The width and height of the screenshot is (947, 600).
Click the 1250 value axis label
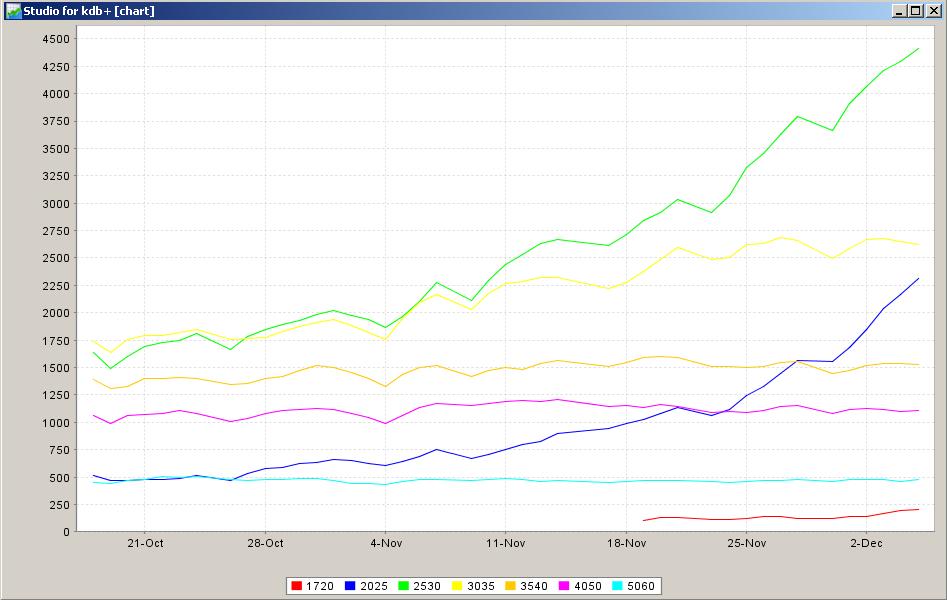click(x=56, y=395)
